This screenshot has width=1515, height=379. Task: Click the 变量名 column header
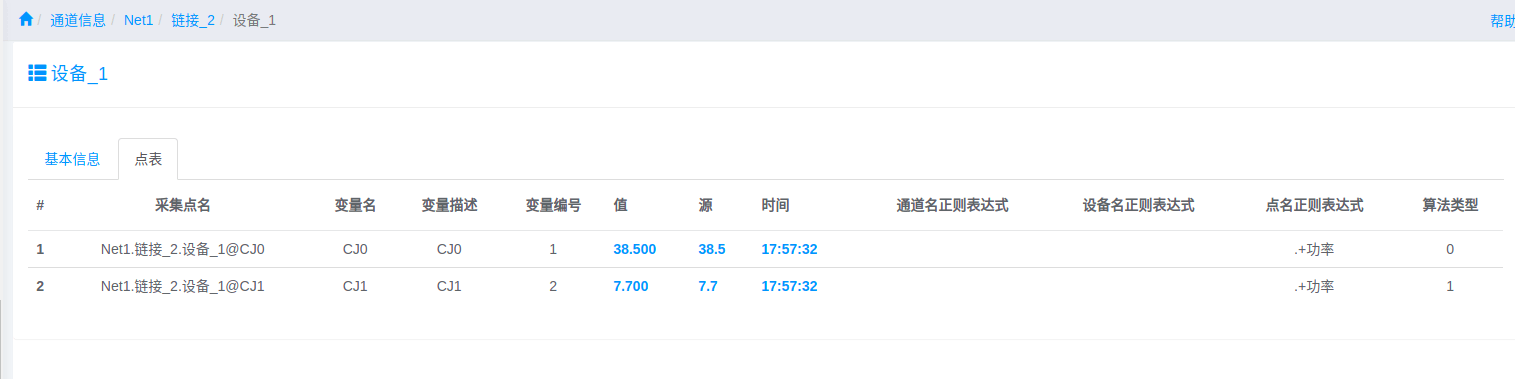[x=355, y=205]
